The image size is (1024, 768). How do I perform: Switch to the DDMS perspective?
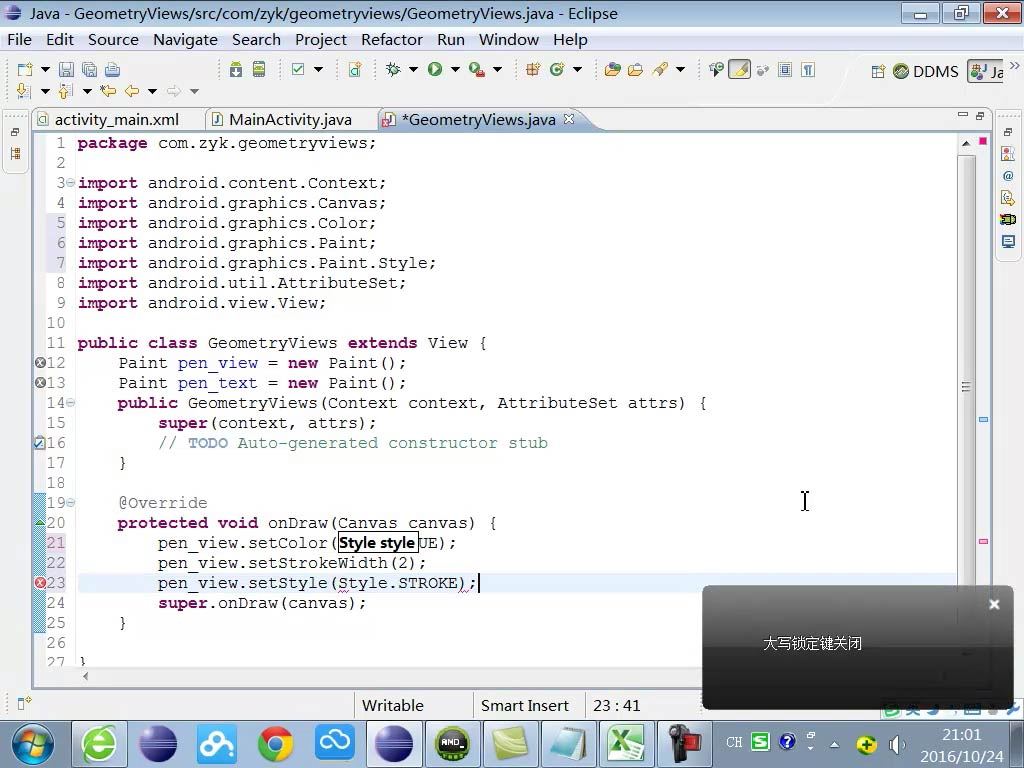pyautogui.click(x=925, y=71)
